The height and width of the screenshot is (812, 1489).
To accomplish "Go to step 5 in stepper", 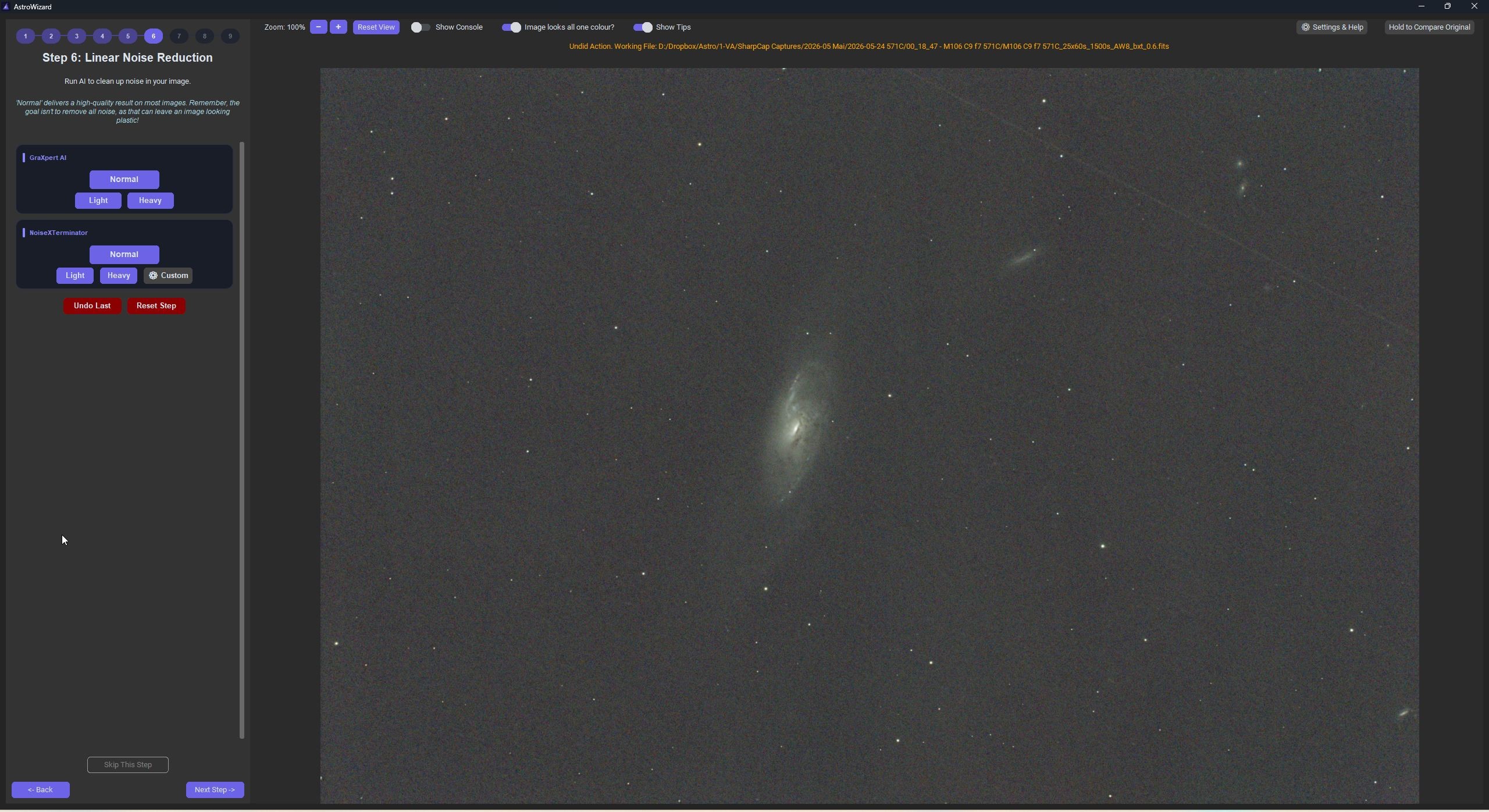I will (128, 36).
